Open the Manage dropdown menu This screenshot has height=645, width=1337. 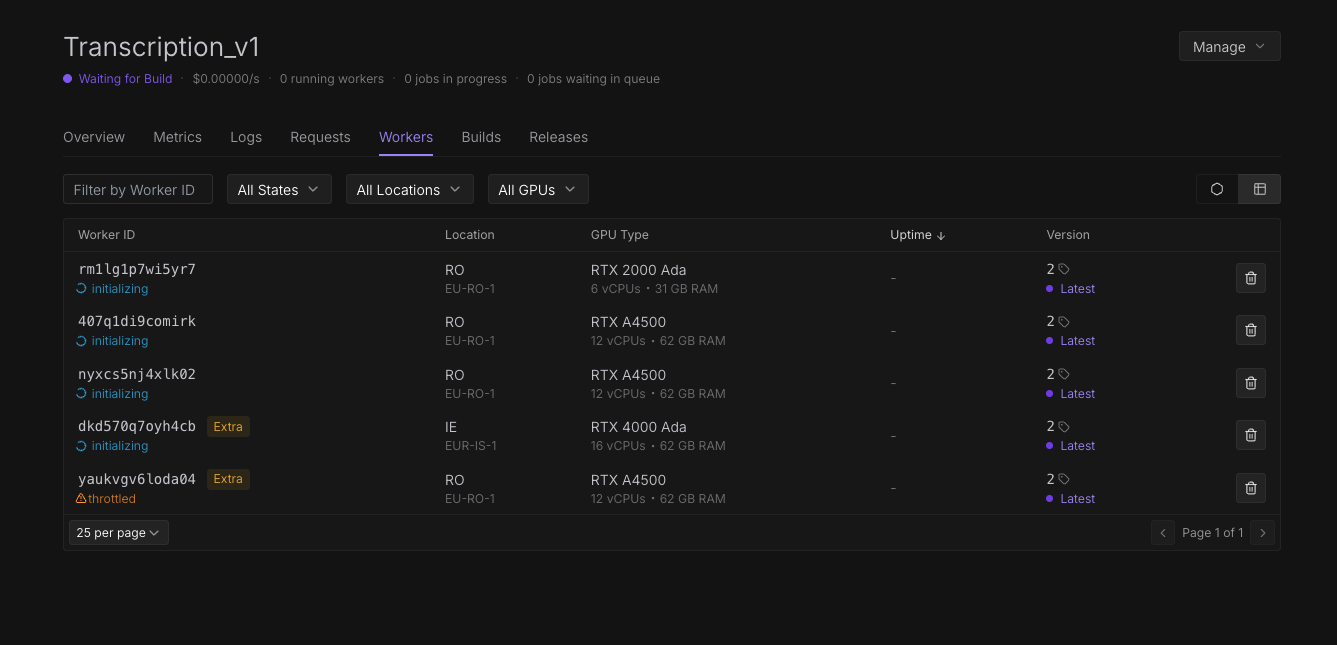(1229, 47)
